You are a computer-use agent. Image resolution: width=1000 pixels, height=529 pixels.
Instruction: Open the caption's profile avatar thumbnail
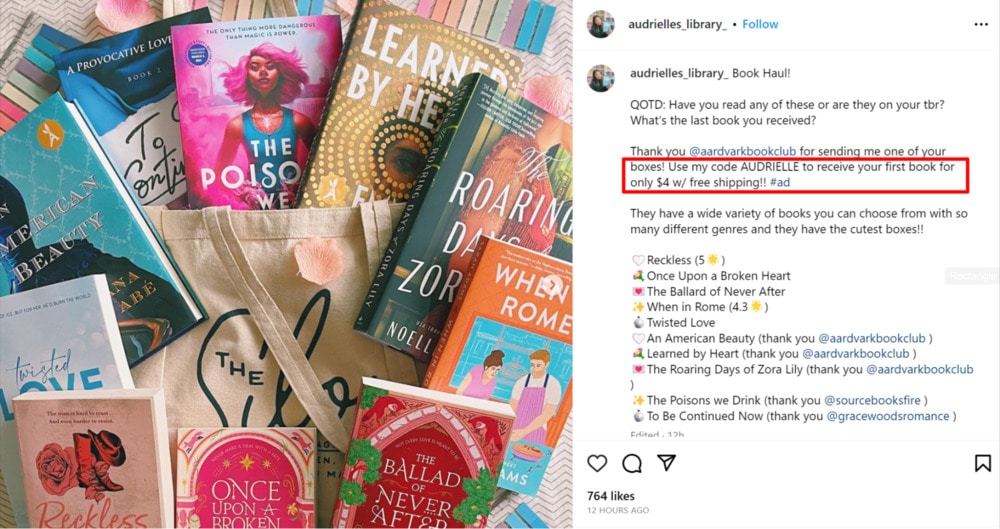[601, 78]
